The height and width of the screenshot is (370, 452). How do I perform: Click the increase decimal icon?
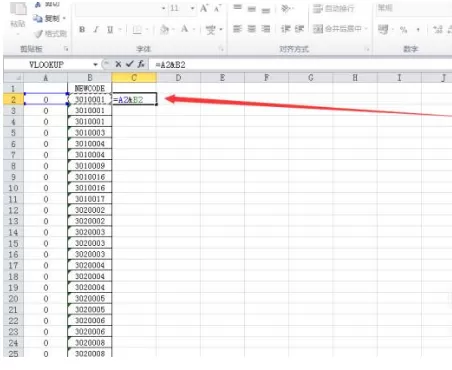coord(438,30)
